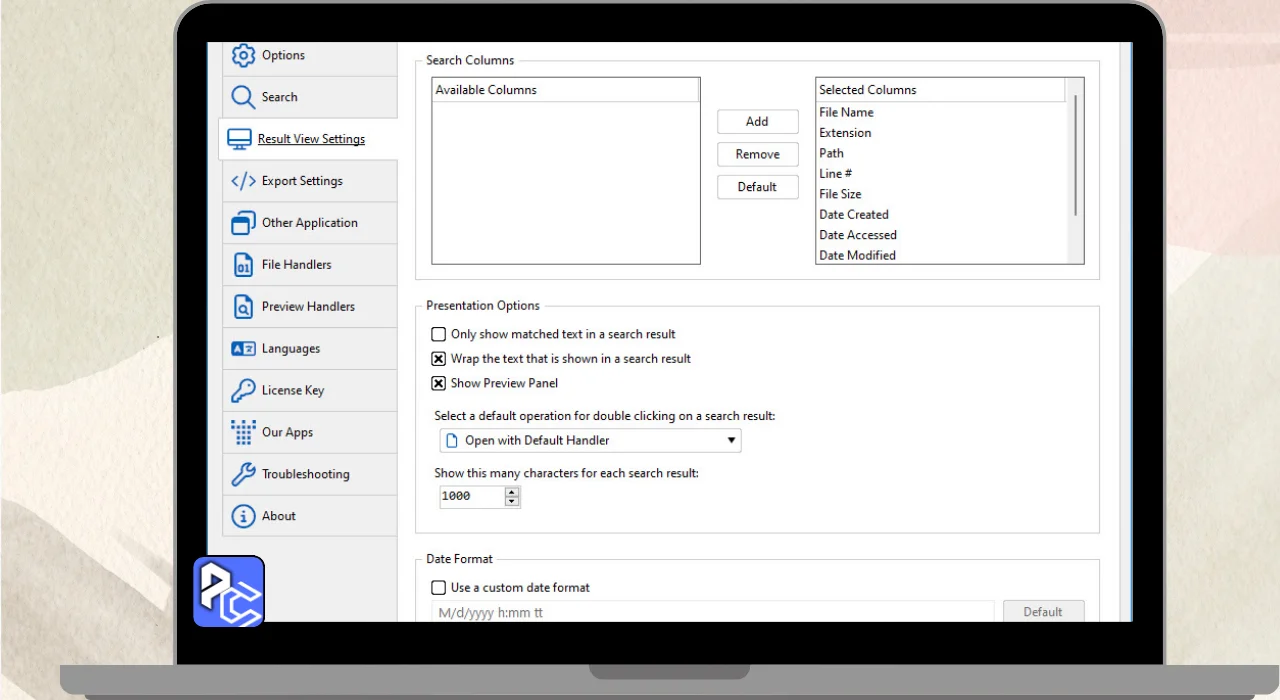Enable only show matched text checkbox
The image size is (1280, 700).
coord(438,335)
